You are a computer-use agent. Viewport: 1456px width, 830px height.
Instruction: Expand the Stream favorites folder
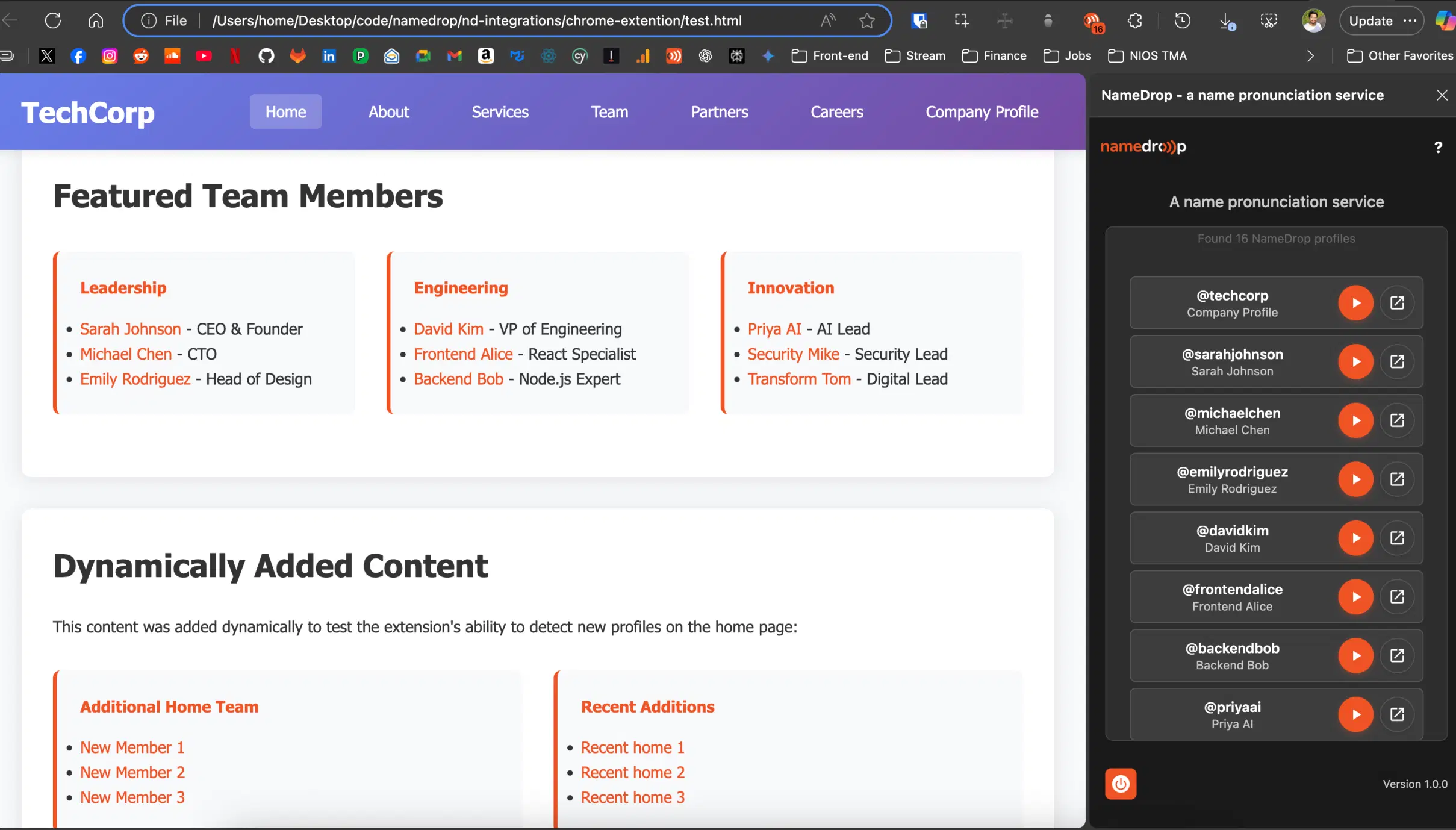pos(915,56)
